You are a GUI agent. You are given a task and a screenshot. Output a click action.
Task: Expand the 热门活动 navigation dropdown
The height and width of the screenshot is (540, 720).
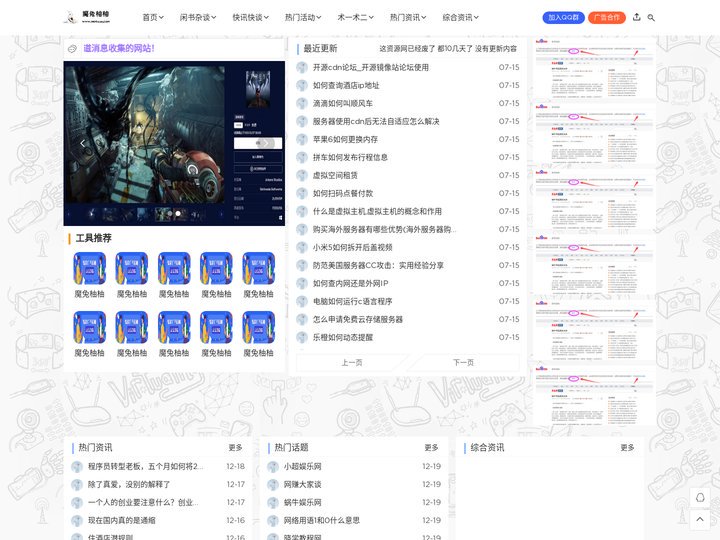click(303, 17)
